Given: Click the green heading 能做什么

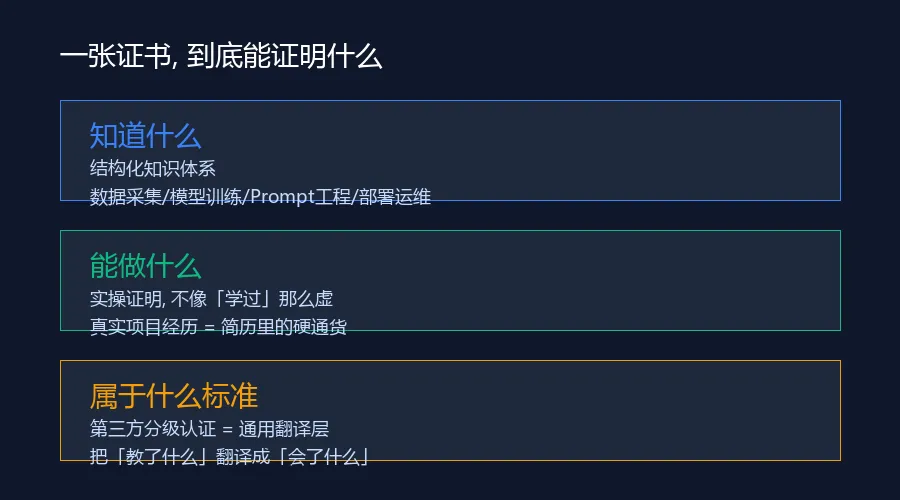Looking at the screenshot, I should pyautogui.click(x=145, y=266).
